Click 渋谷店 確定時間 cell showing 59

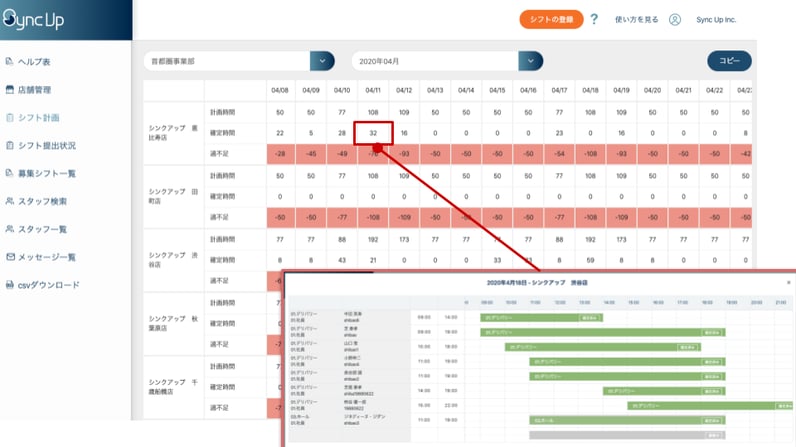pos(590,260)
